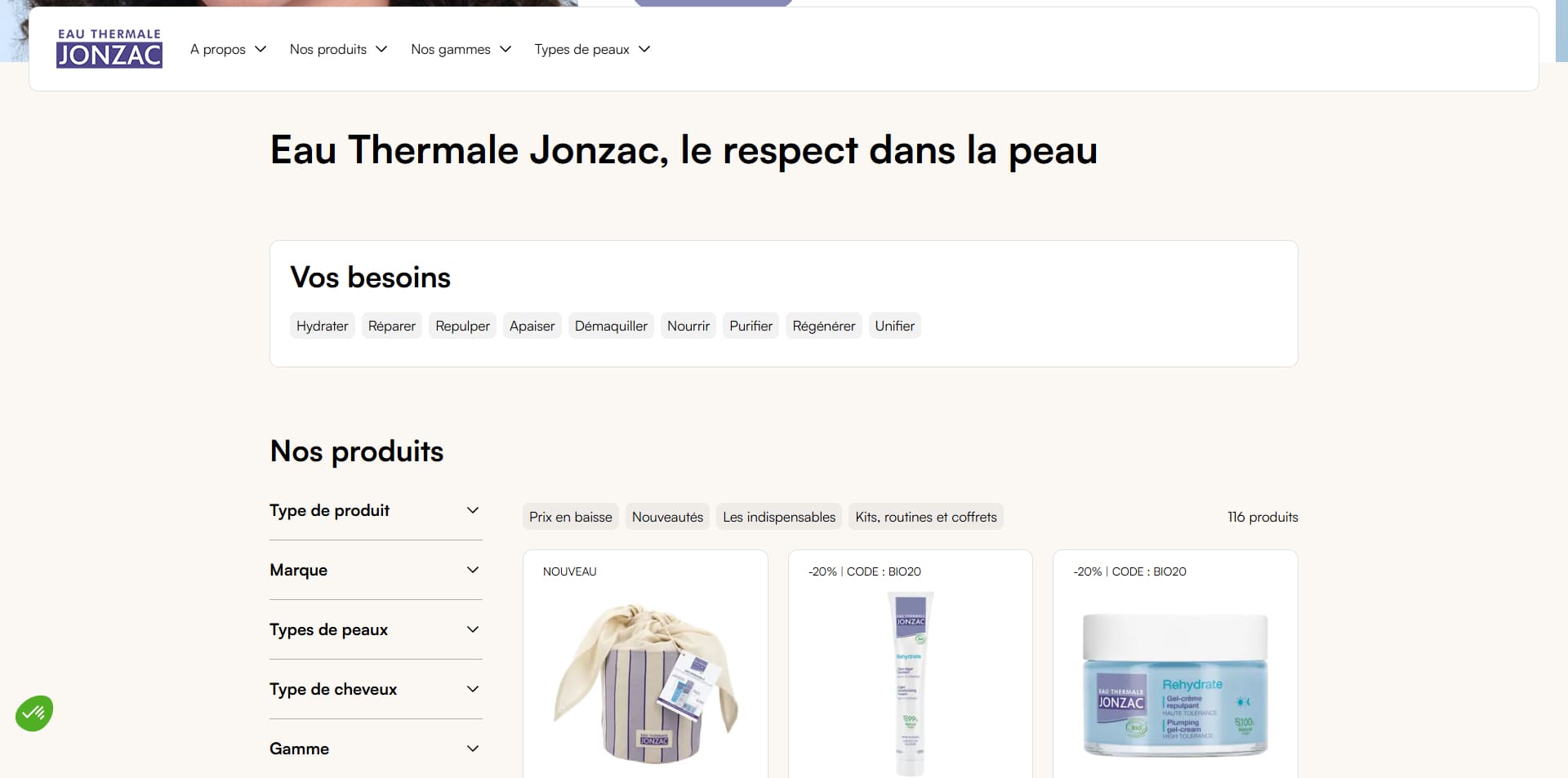Click the NOUVEAU label on first card

(570, 571)
